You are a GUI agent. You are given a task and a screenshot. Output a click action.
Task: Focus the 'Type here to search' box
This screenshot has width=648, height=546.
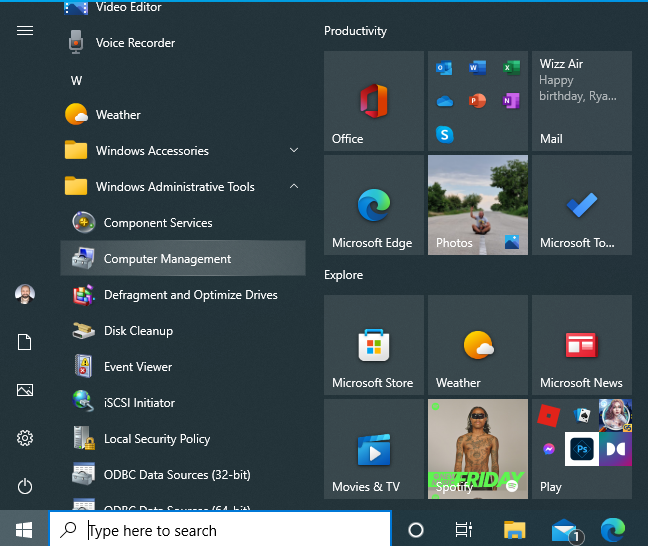(220, 529)
